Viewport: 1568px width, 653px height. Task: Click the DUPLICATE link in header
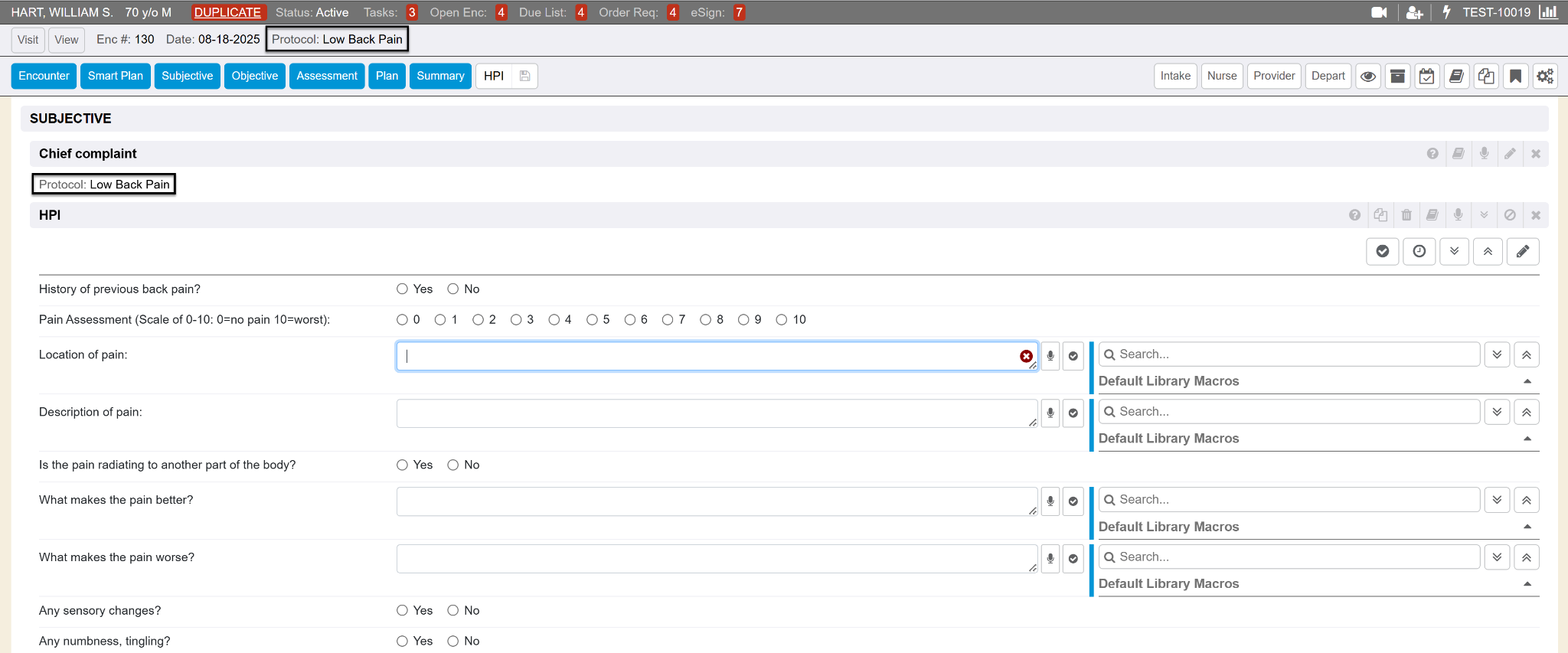coord(227,12)
